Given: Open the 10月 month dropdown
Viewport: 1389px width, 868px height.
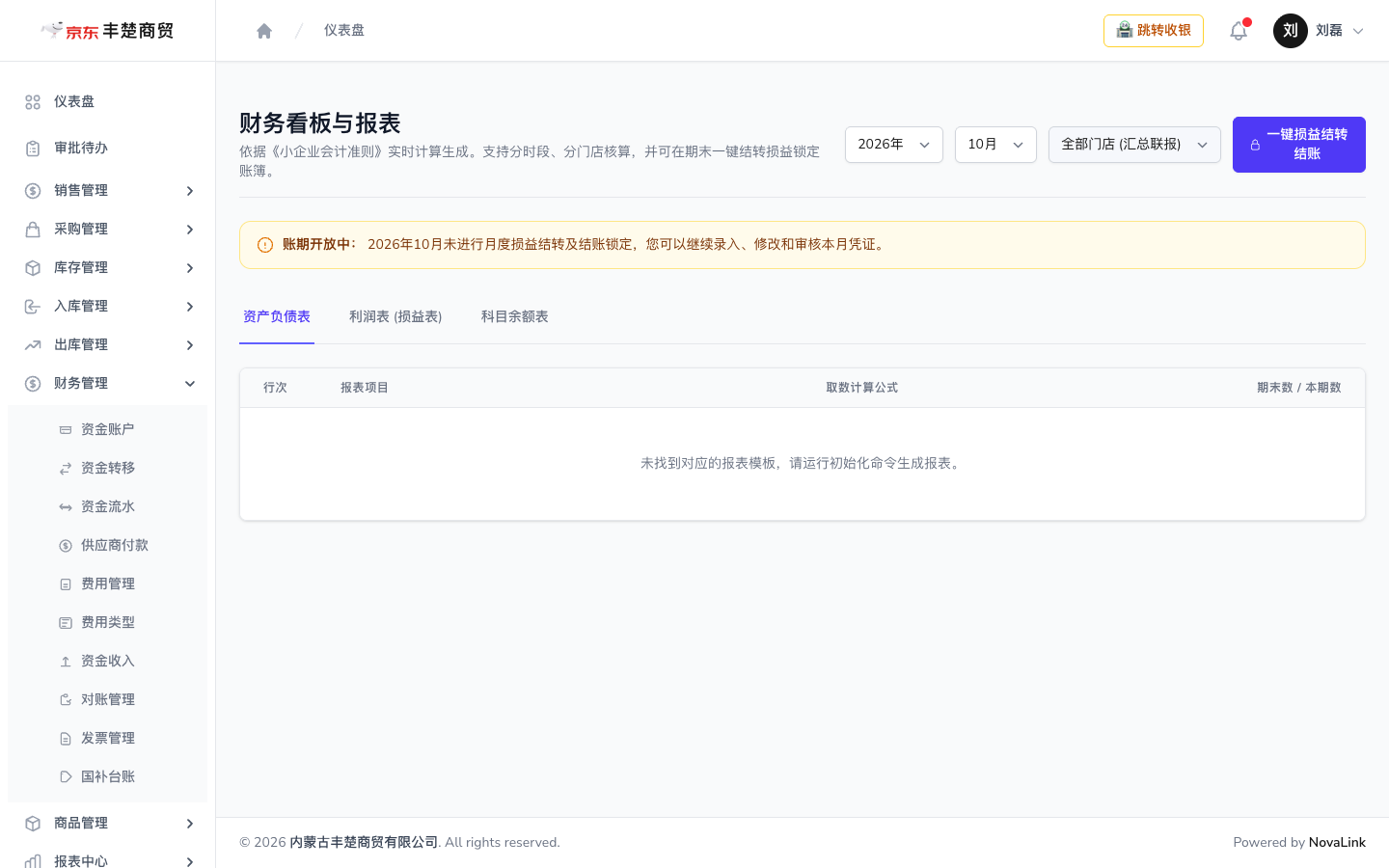Looking at the screenshot, I should (995, 145).
